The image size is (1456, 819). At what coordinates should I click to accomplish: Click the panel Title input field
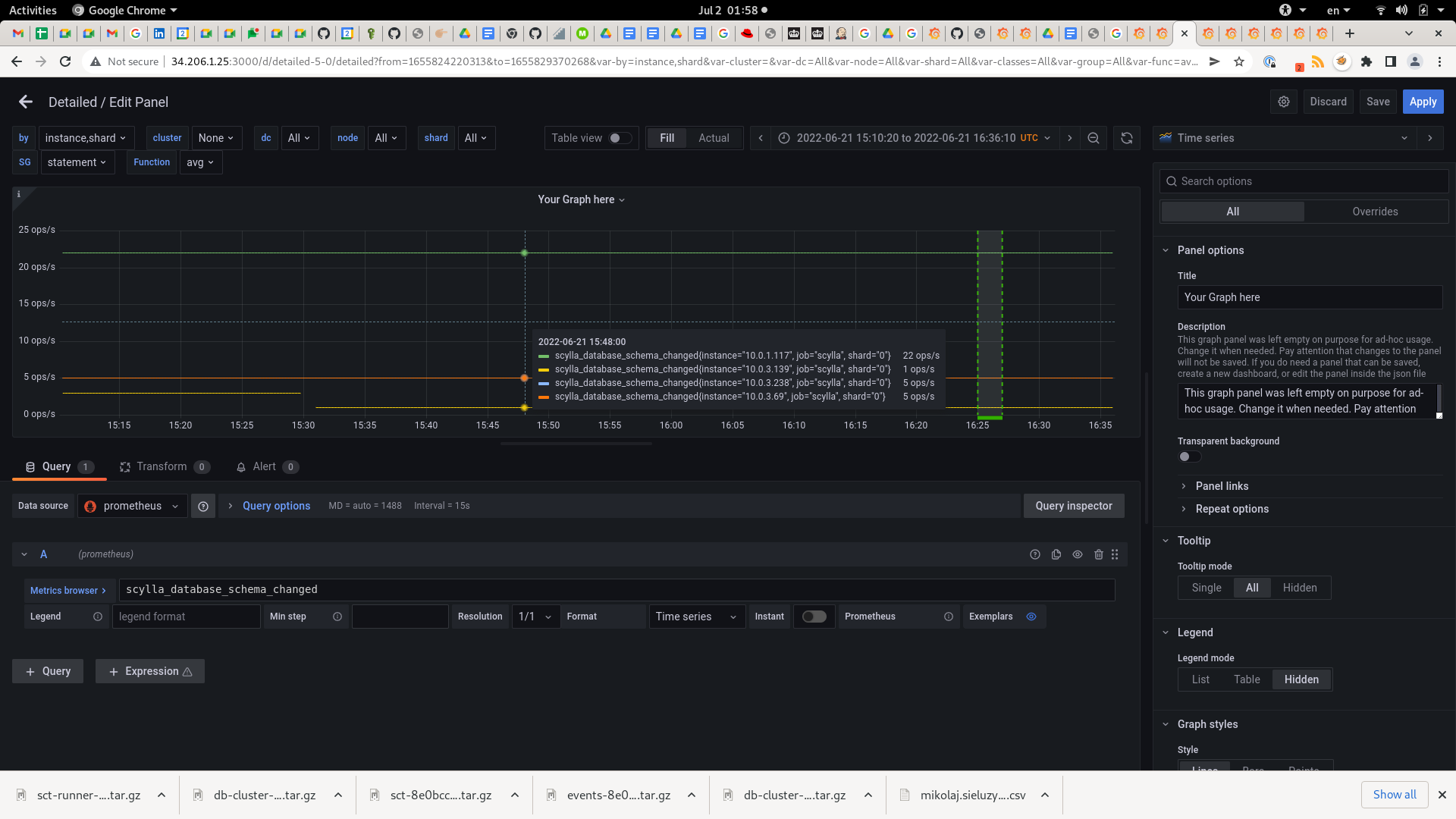(x=1310, y=297)
